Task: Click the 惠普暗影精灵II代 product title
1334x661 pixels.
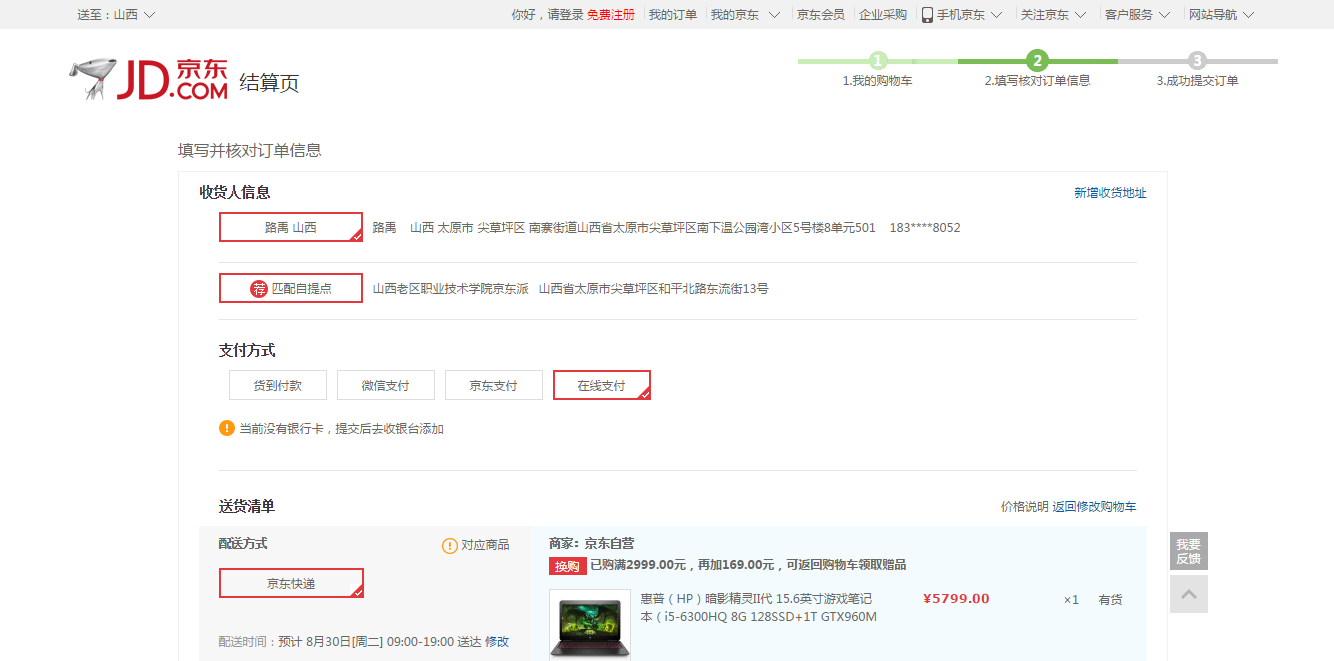Action: (x=759, y=607)
